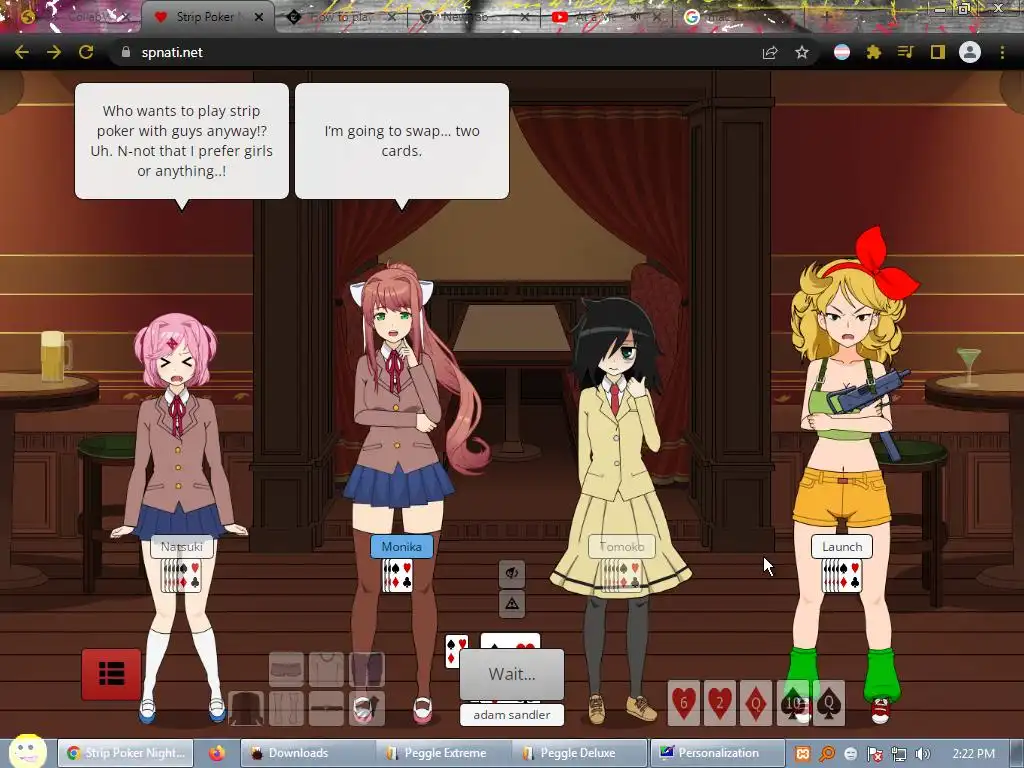Click the Action Center flag tray icon
1024x768 pixels.
(874, 754)
